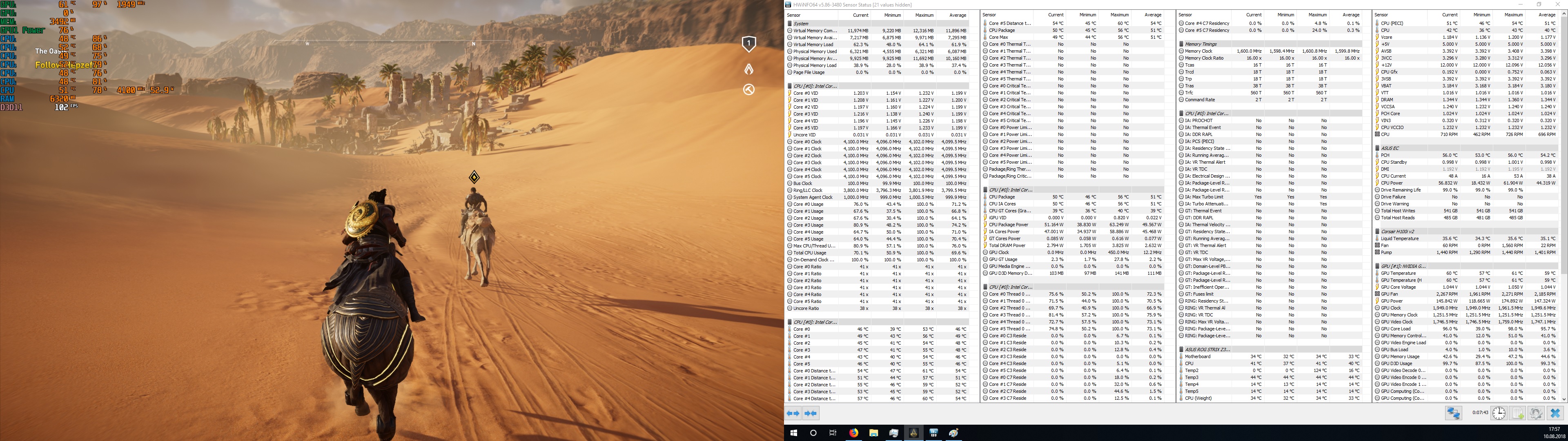Click the expand columns arrows button

(793, 413)
